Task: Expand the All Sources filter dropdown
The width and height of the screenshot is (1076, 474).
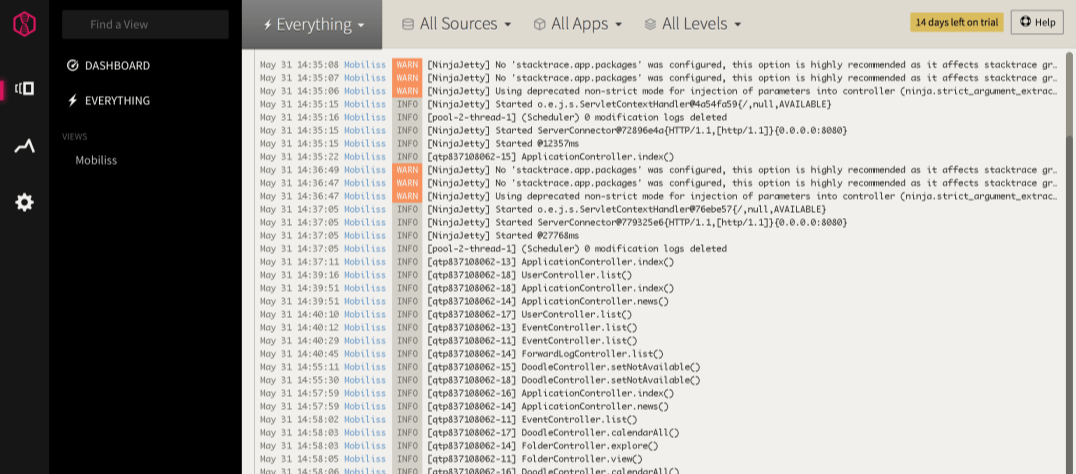Action: [x=456, y=24]
